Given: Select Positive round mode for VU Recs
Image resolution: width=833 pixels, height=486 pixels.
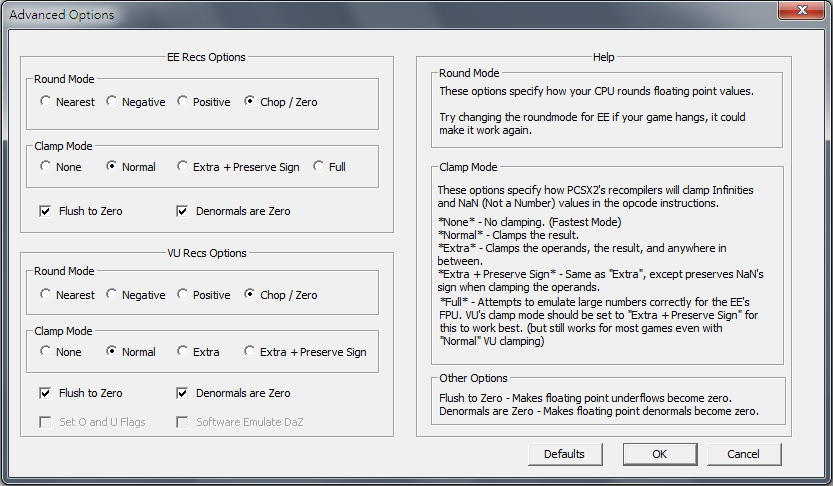Looking at the screenshot, I should (x=182, y=295).
